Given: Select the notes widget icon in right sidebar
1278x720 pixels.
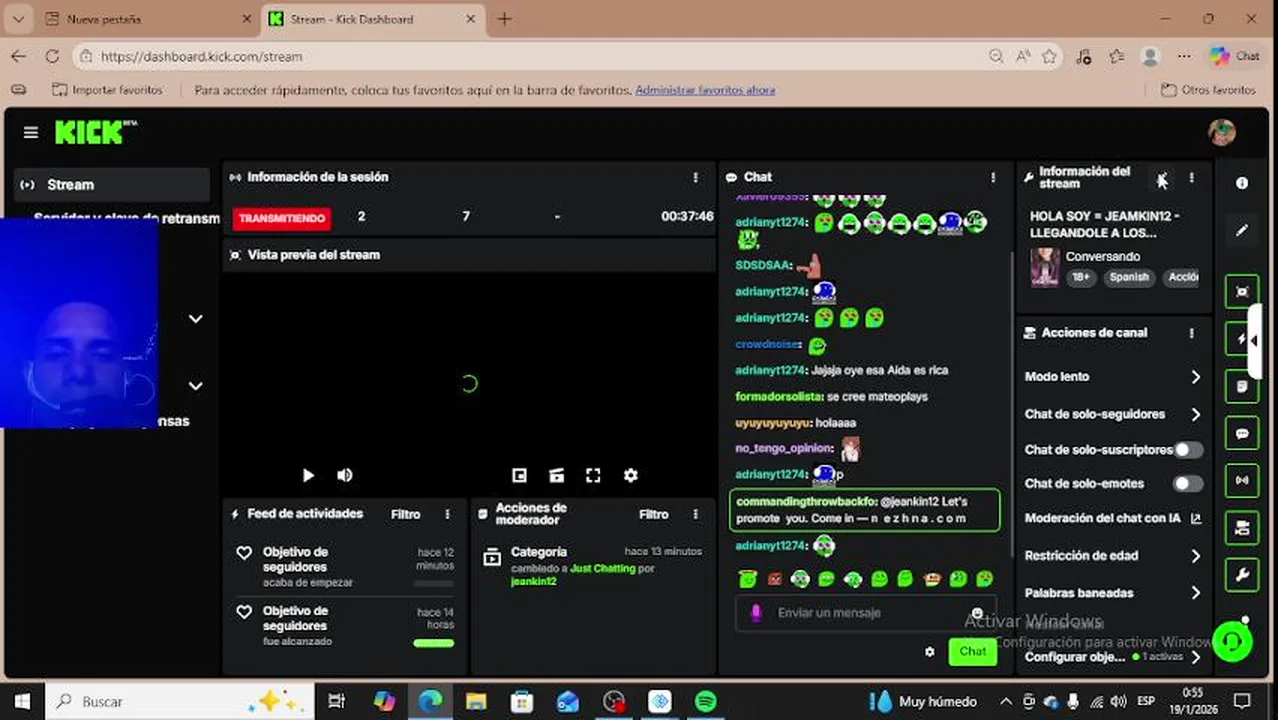Looking at the screenshot, I should point(1242,386).
